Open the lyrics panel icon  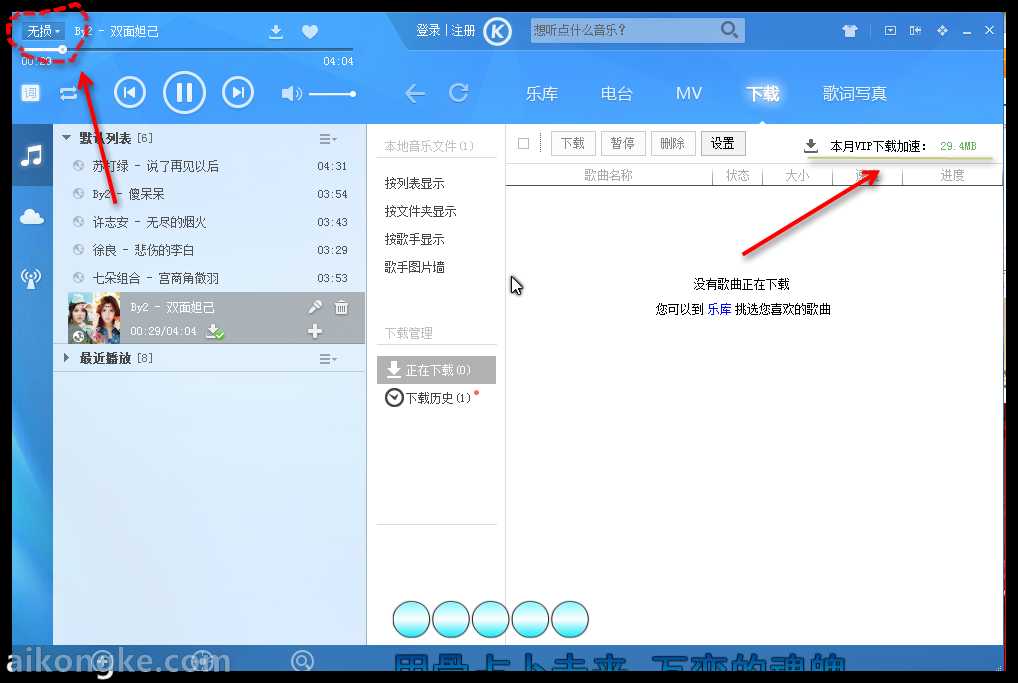coord(30,92)
